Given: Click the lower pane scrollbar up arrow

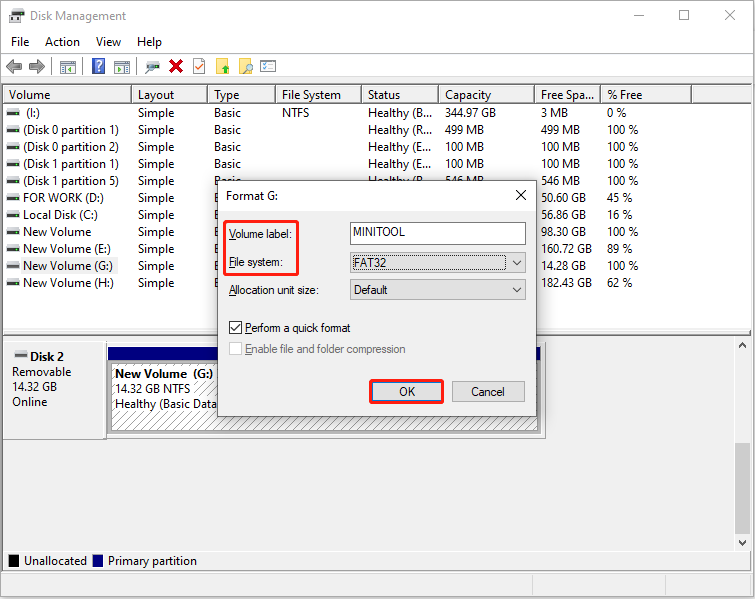Looking at the screenshot, I should point(742,345).
